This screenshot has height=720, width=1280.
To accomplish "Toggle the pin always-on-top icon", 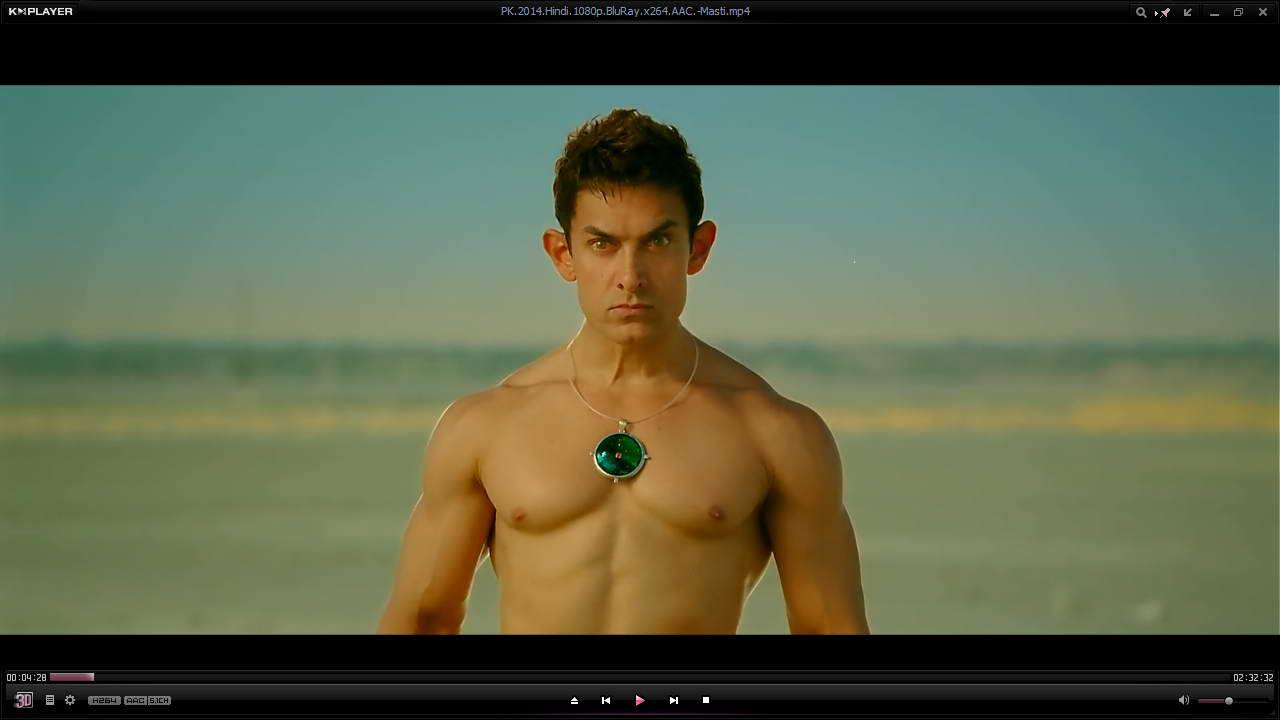I will pos(1164,12).
